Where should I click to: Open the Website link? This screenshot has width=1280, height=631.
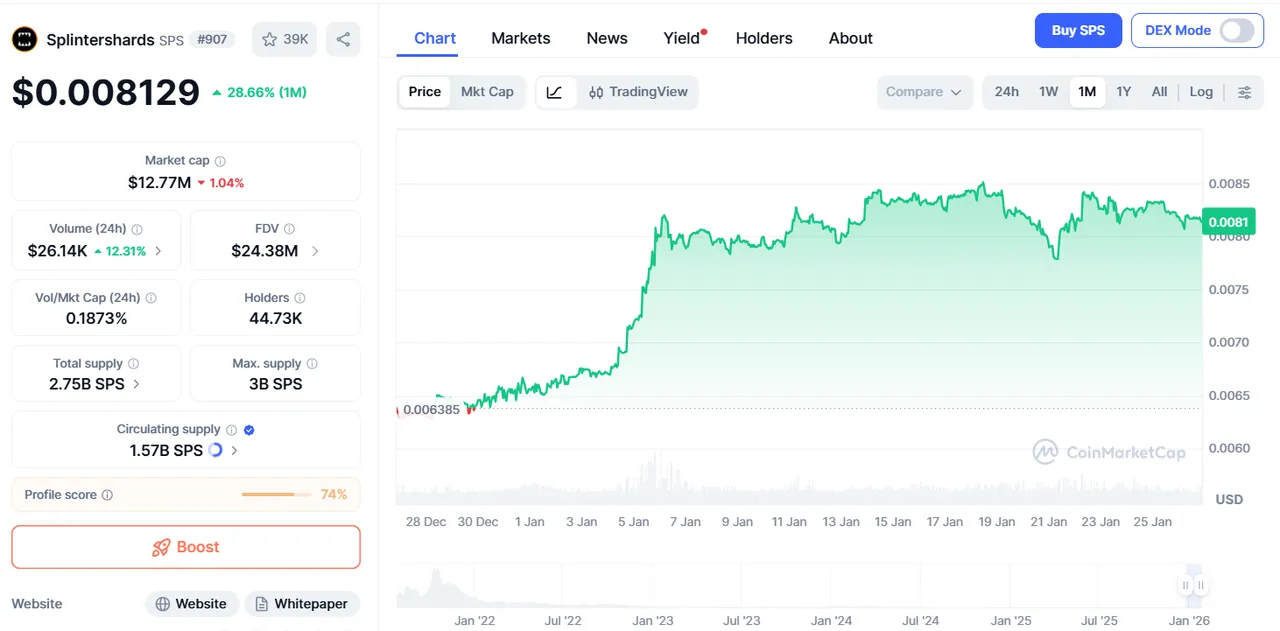[193, 604]
